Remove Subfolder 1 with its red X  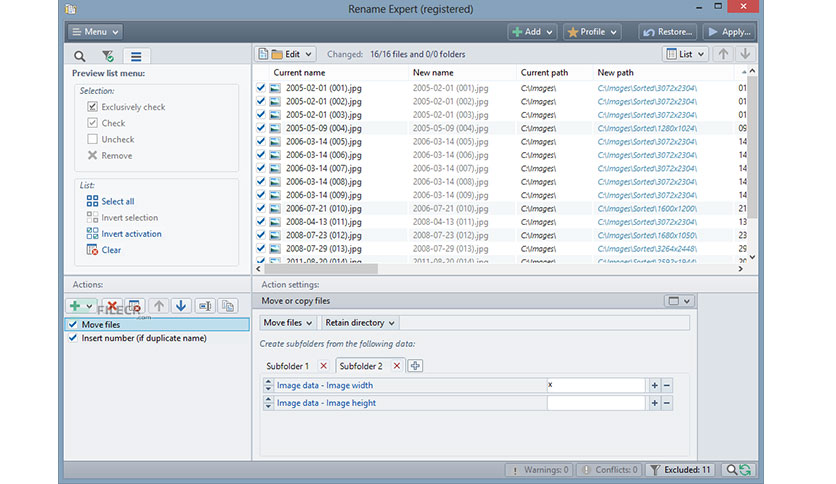[x=324, y=366]
